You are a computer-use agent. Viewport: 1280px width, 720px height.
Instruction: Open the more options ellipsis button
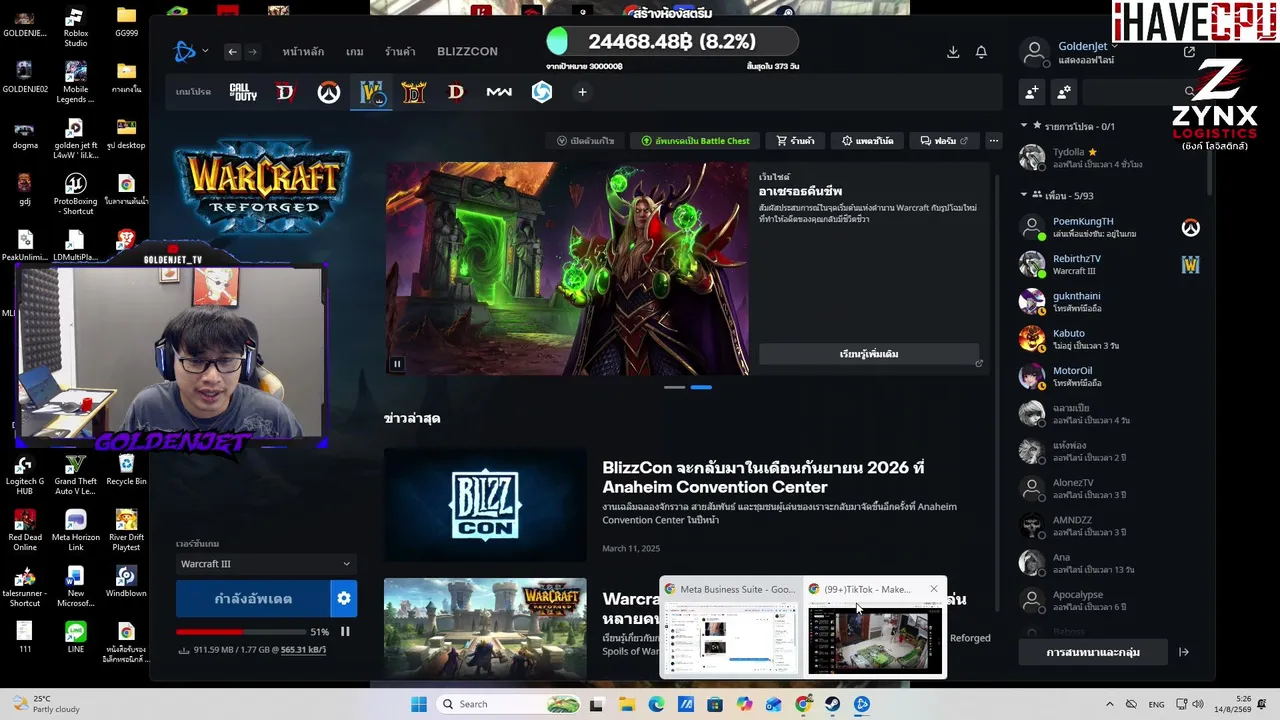point(993,141)
